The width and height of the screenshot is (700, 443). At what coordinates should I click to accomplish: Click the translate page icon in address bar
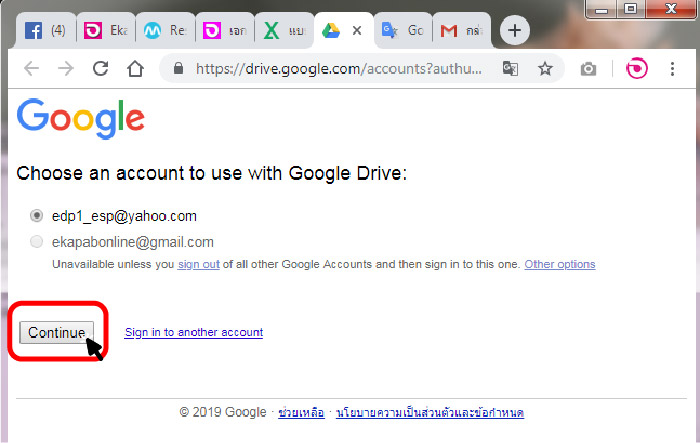click(510, 69)
